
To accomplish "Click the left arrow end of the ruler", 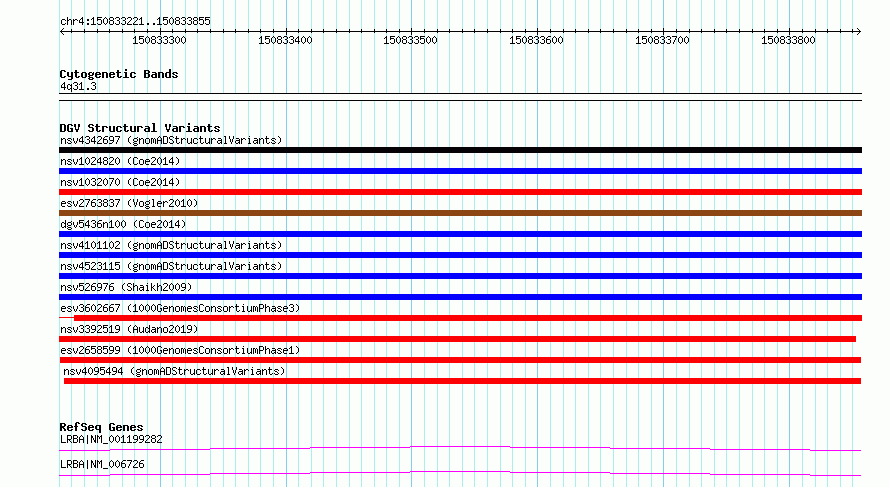I will coord(62,31).
